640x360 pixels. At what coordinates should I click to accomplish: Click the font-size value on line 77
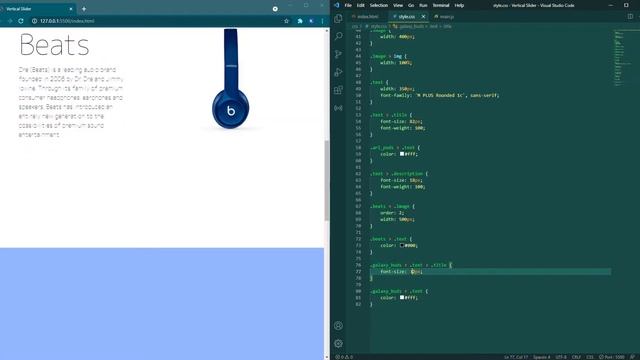[x=416, y=271]
